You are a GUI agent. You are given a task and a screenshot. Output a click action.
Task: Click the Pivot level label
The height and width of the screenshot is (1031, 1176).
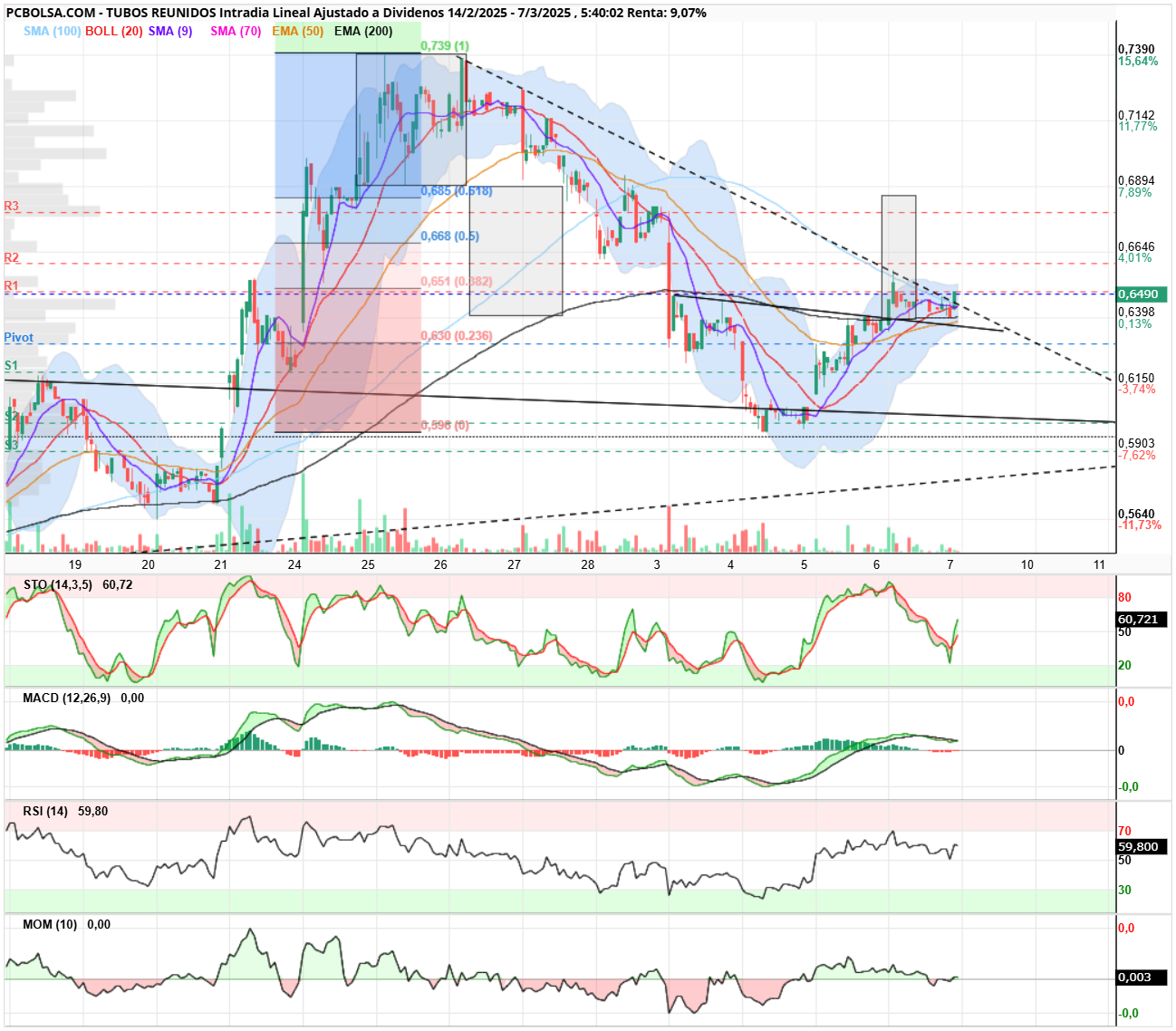pos(18,337)
